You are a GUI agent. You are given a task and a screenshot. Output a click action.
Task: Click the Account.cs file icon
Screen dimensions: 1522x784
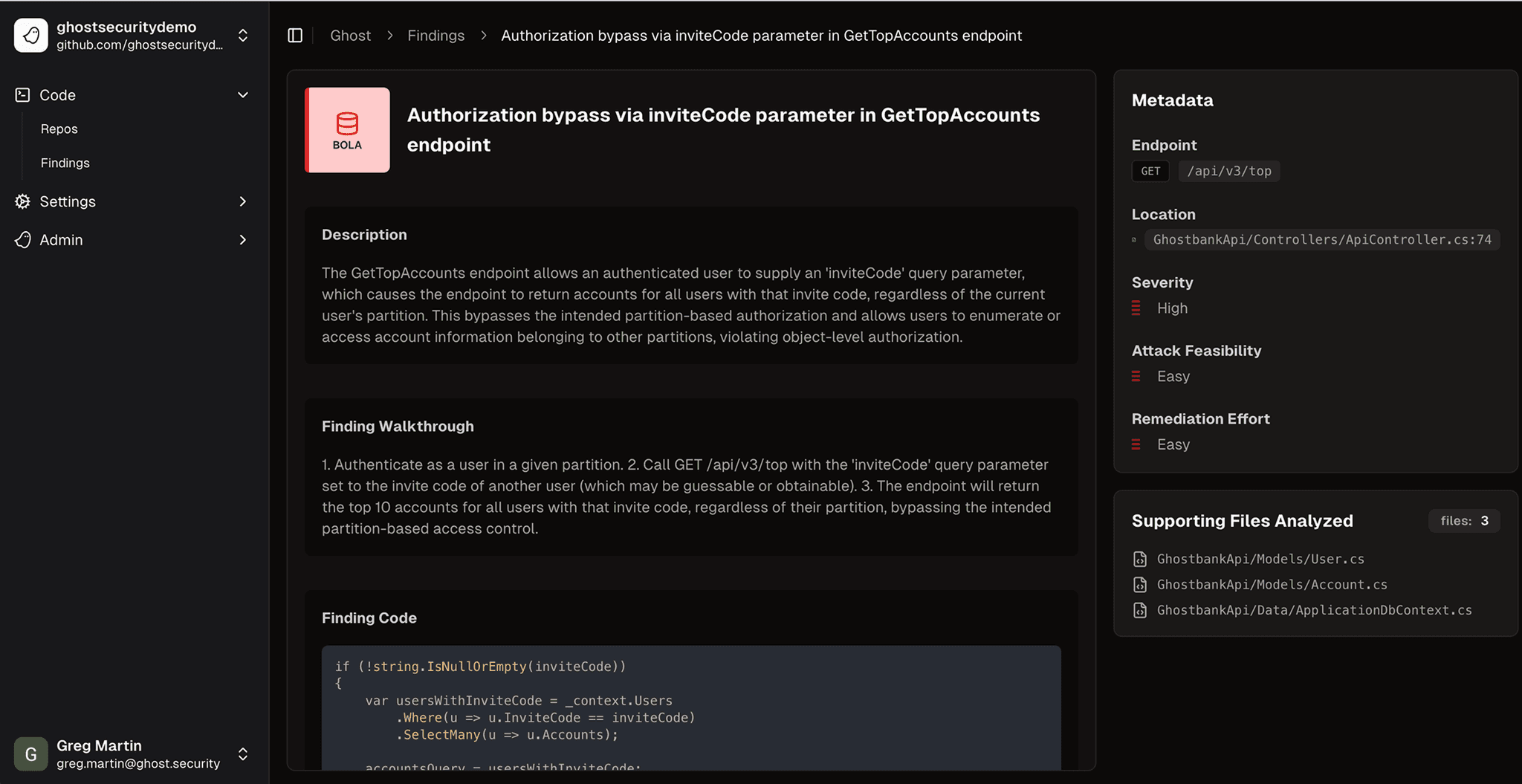1140,585
